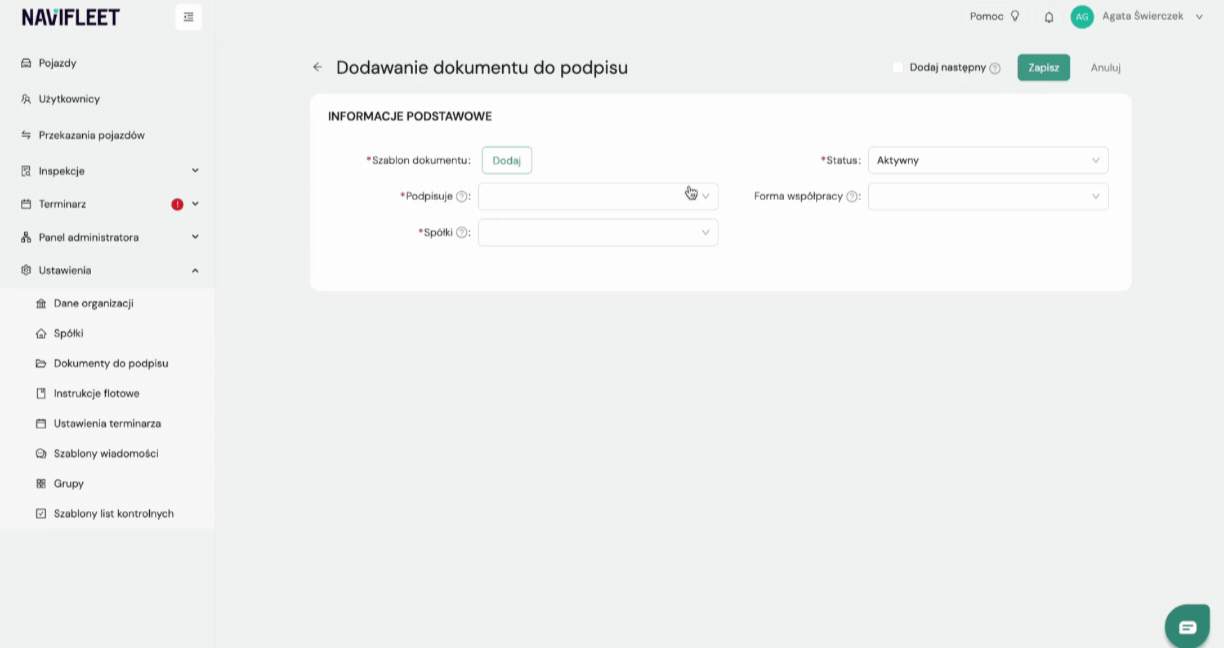Click the red alert badge on Terminarz
The width and height of the screenshot is (1224, 648).
(x=177, y=204)
